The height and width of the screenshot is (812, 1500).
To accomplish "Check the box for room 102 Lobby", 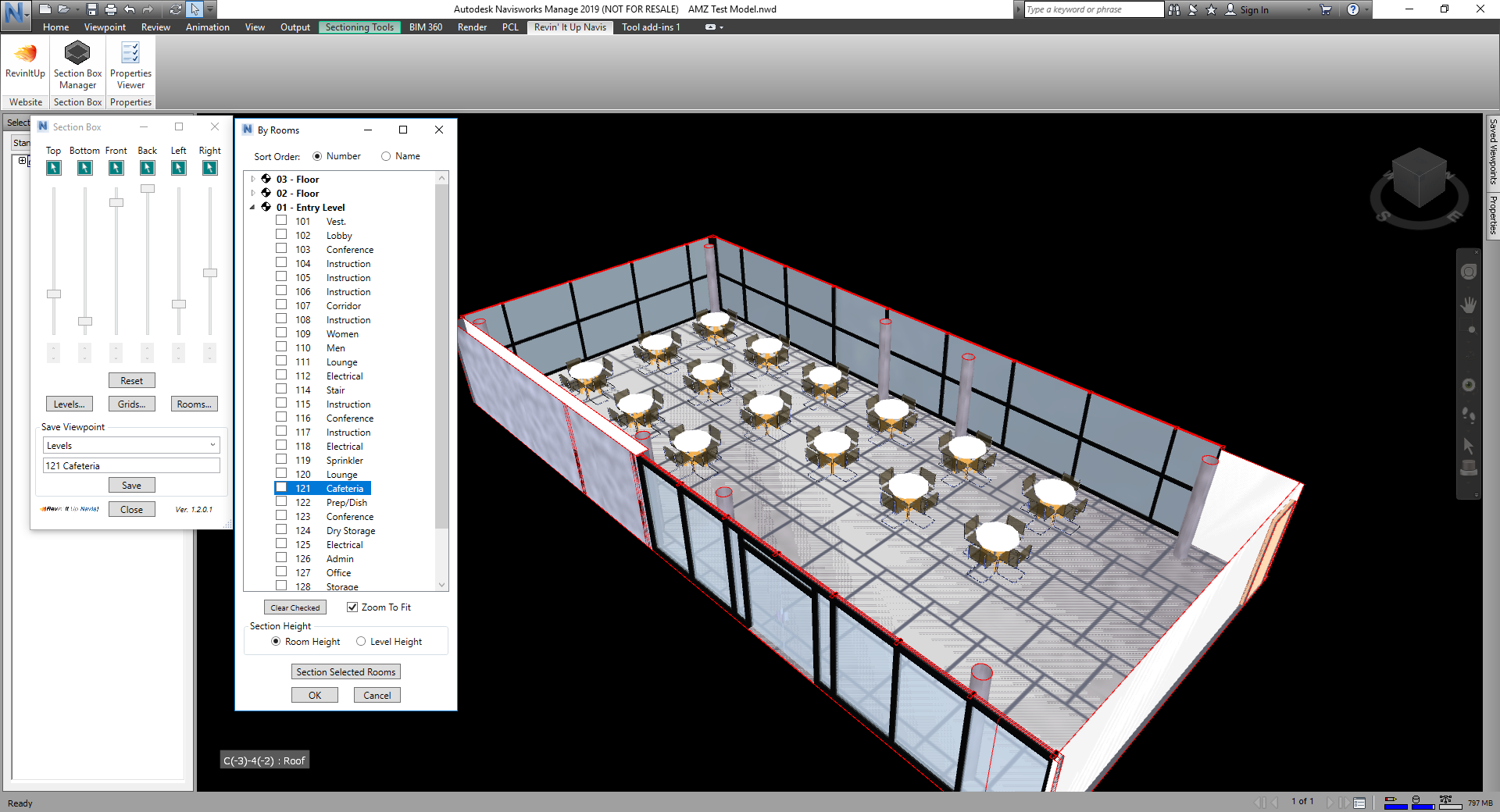I will pos(281,235).
